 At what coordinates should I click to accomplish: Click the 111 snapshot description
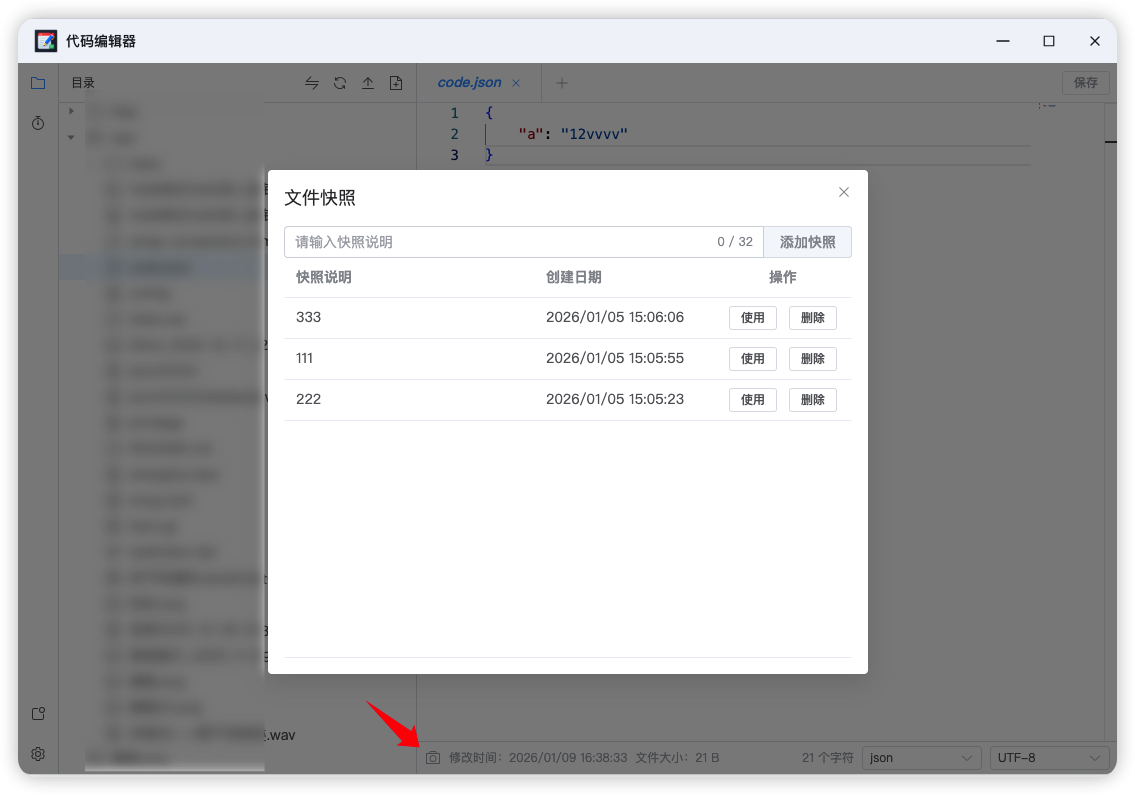(304, 358)
